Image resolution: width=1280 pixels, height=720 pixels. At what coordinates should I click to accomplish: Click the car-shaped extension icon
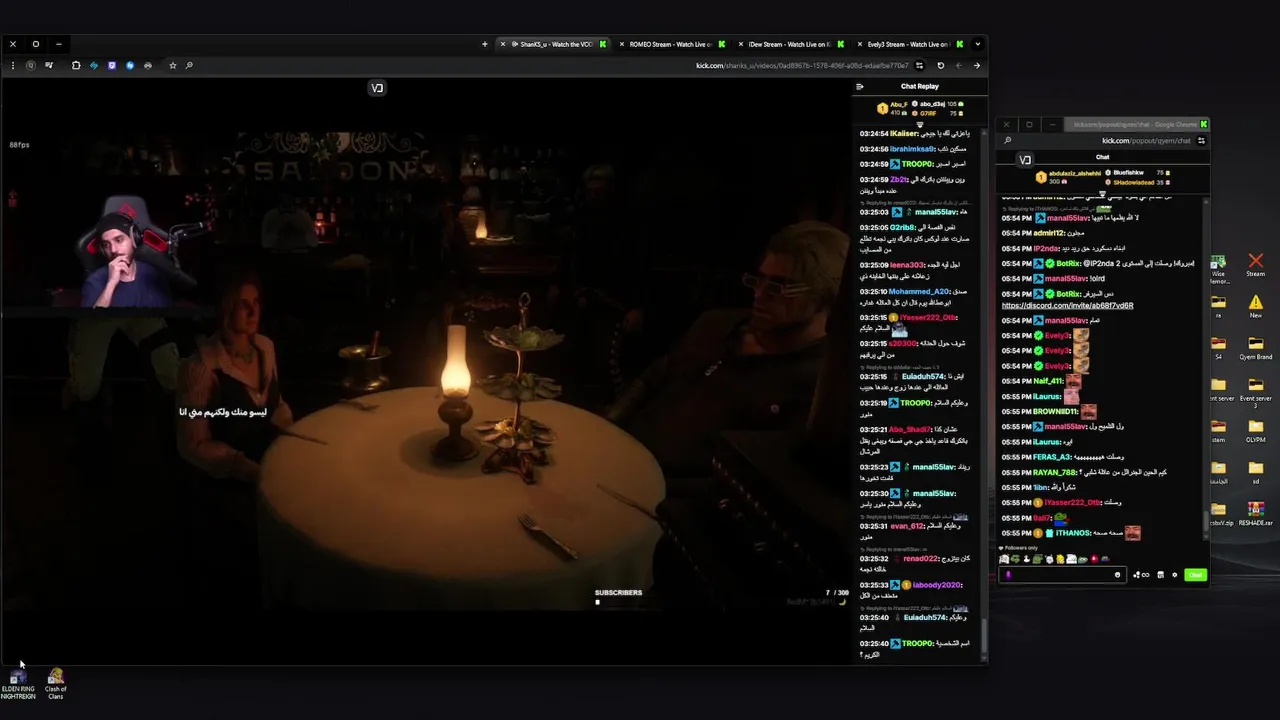pyautogui.click(x=148, y=65)
